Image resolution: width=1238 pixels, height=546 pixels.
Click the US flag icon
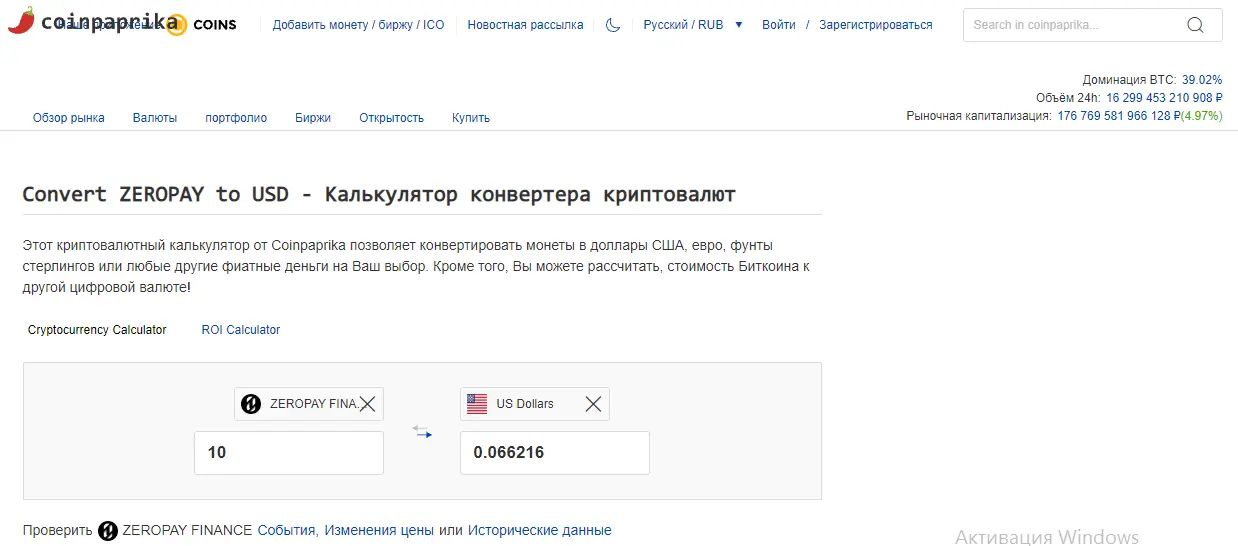click(x=477, y=404)
